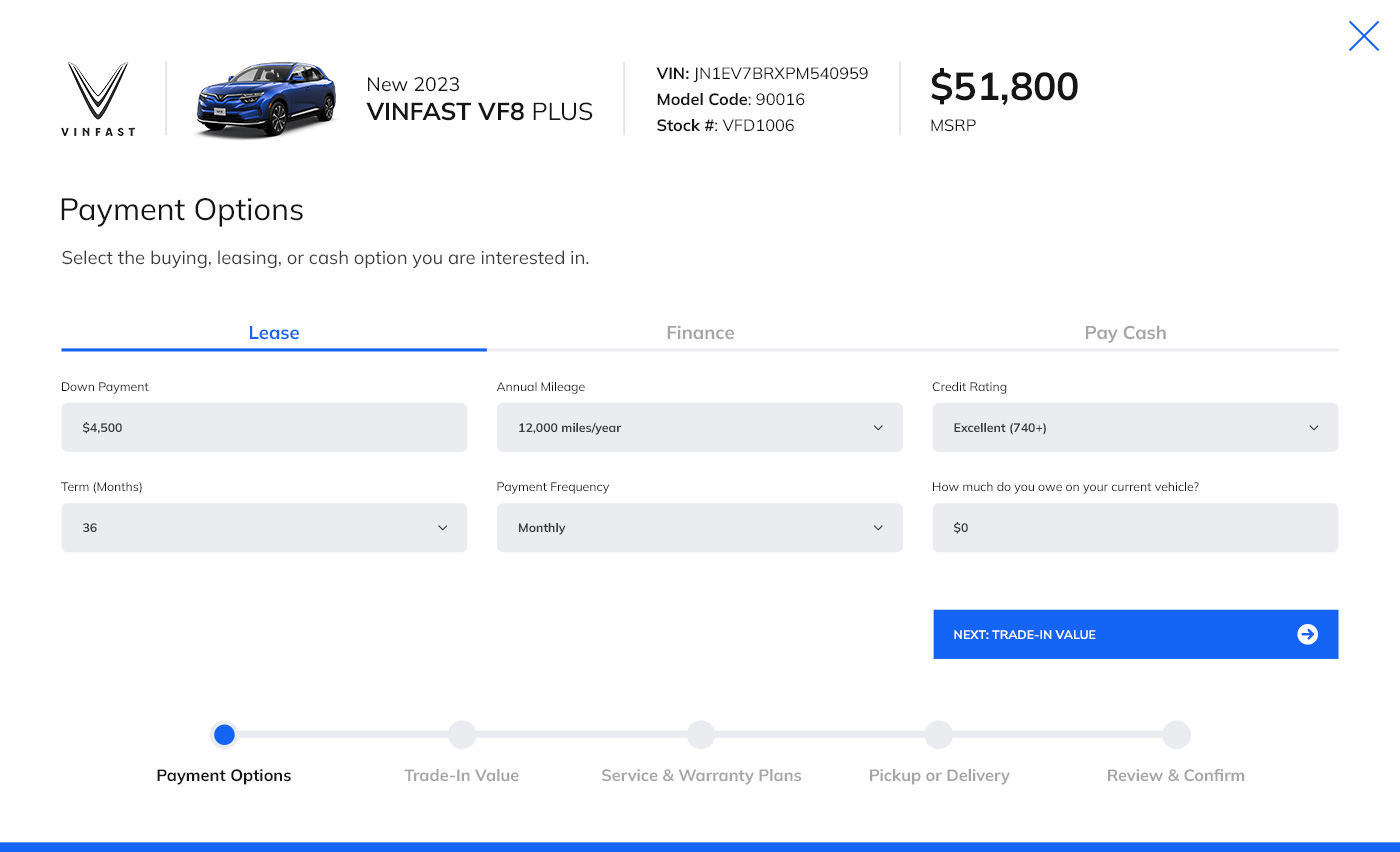Image resolution: width=1400 pixels, height=852 pixels.
Task: Click the Review & Confirm step label
Action: pyautogui.click(x=1176, y=775)
